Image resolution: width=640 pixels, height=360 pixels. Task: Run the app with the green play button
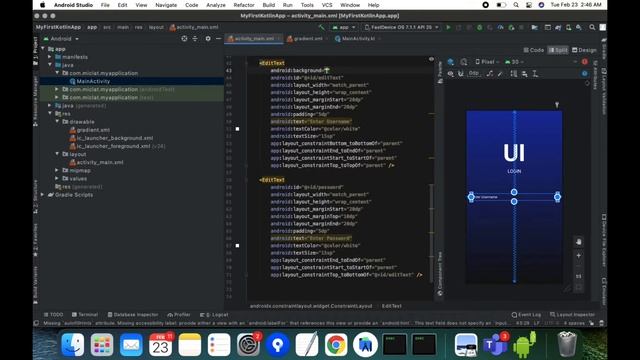click(x=448, y=27)
